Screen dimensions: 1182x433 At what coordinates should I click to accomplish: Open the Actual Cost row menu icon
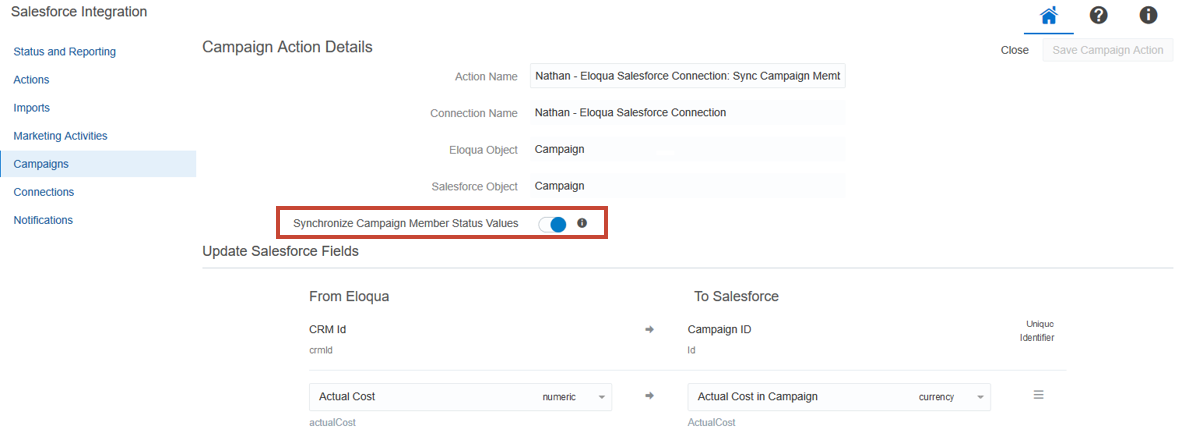(1038, 395)
